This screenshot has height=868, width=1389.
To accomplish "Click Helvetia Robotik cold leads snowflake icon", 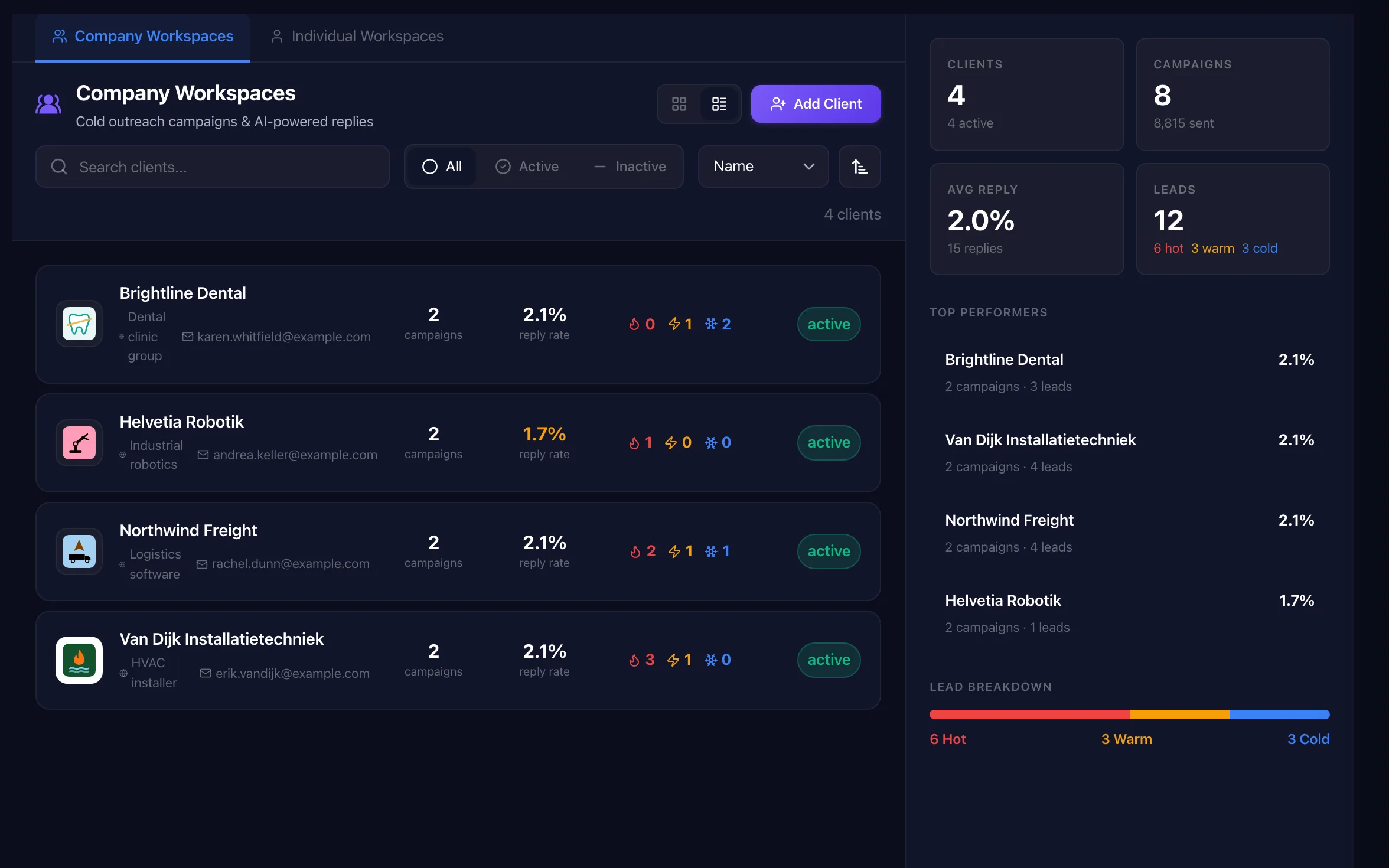I will pos(711,443).
